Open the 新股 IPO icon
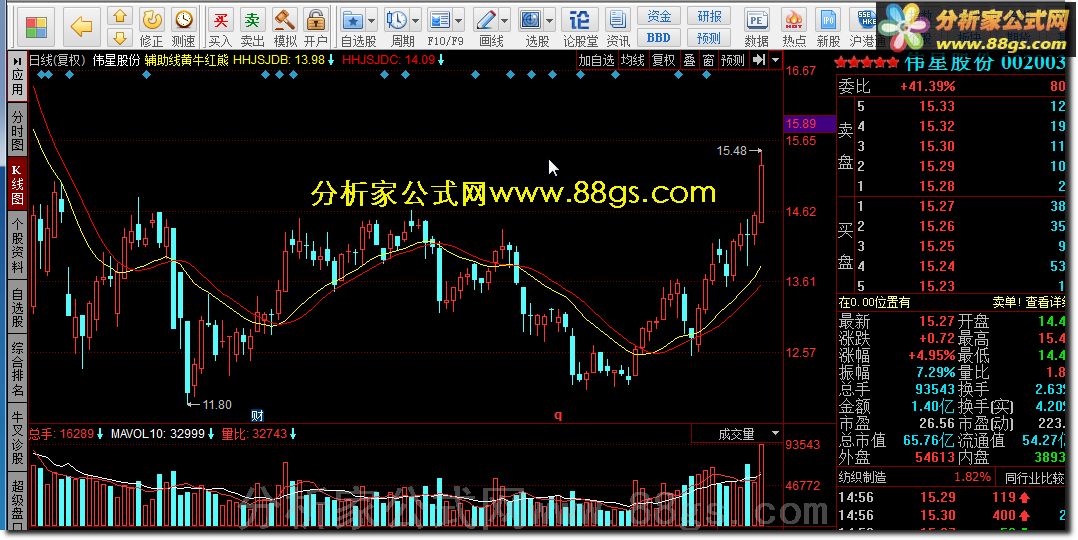Viewport: 1078px width, 540px height. (828, 28)
